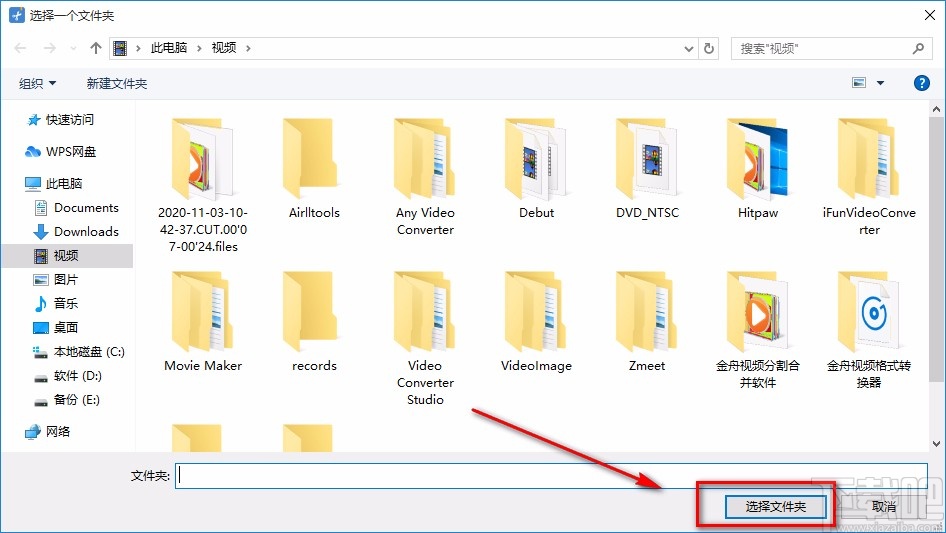Select the VideoImage folder
946x533 pixels.
click(x=536, y=322)
